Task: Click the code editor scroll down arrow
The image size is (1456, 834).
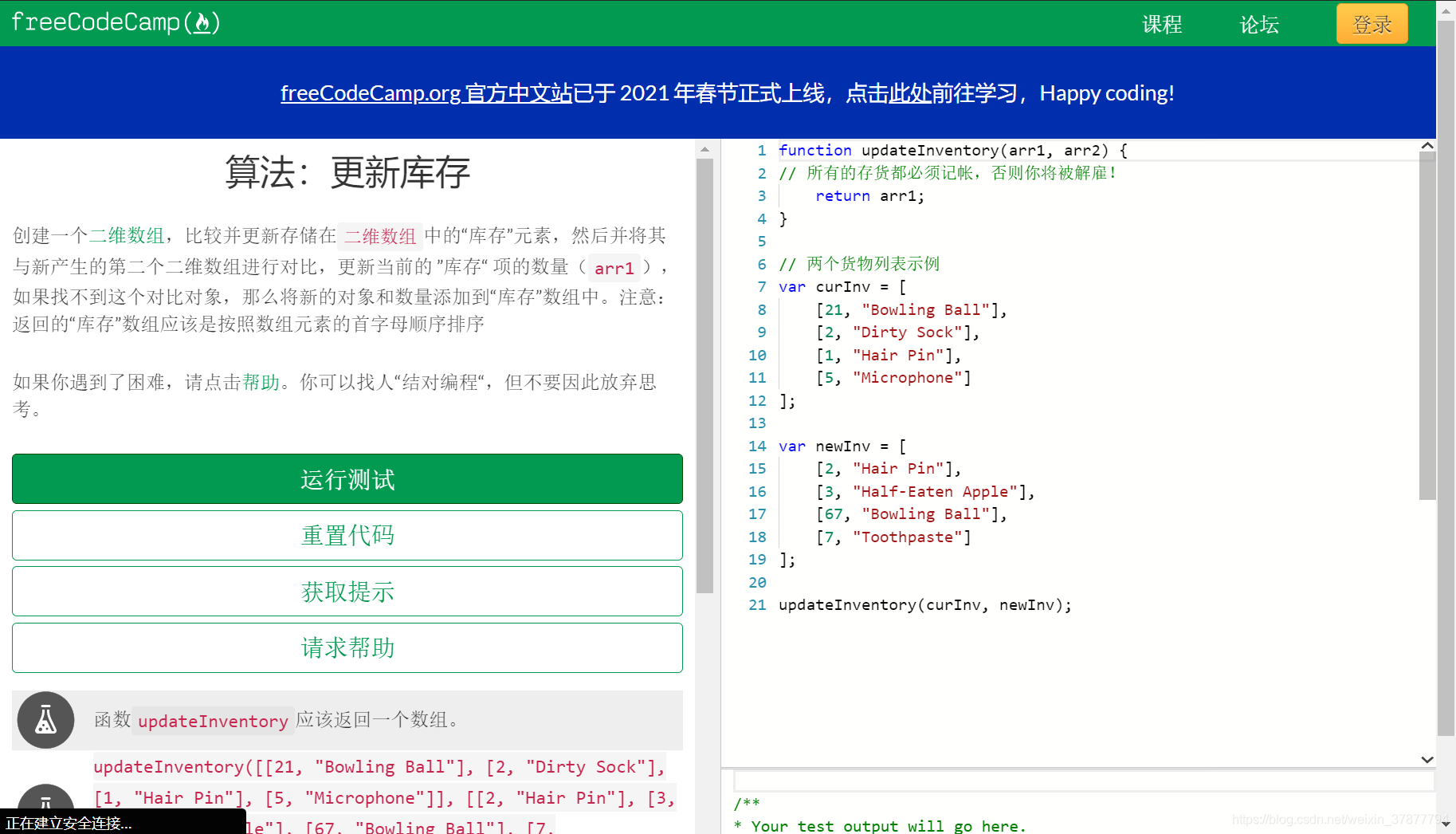Action: click(x=1427, y=760)
